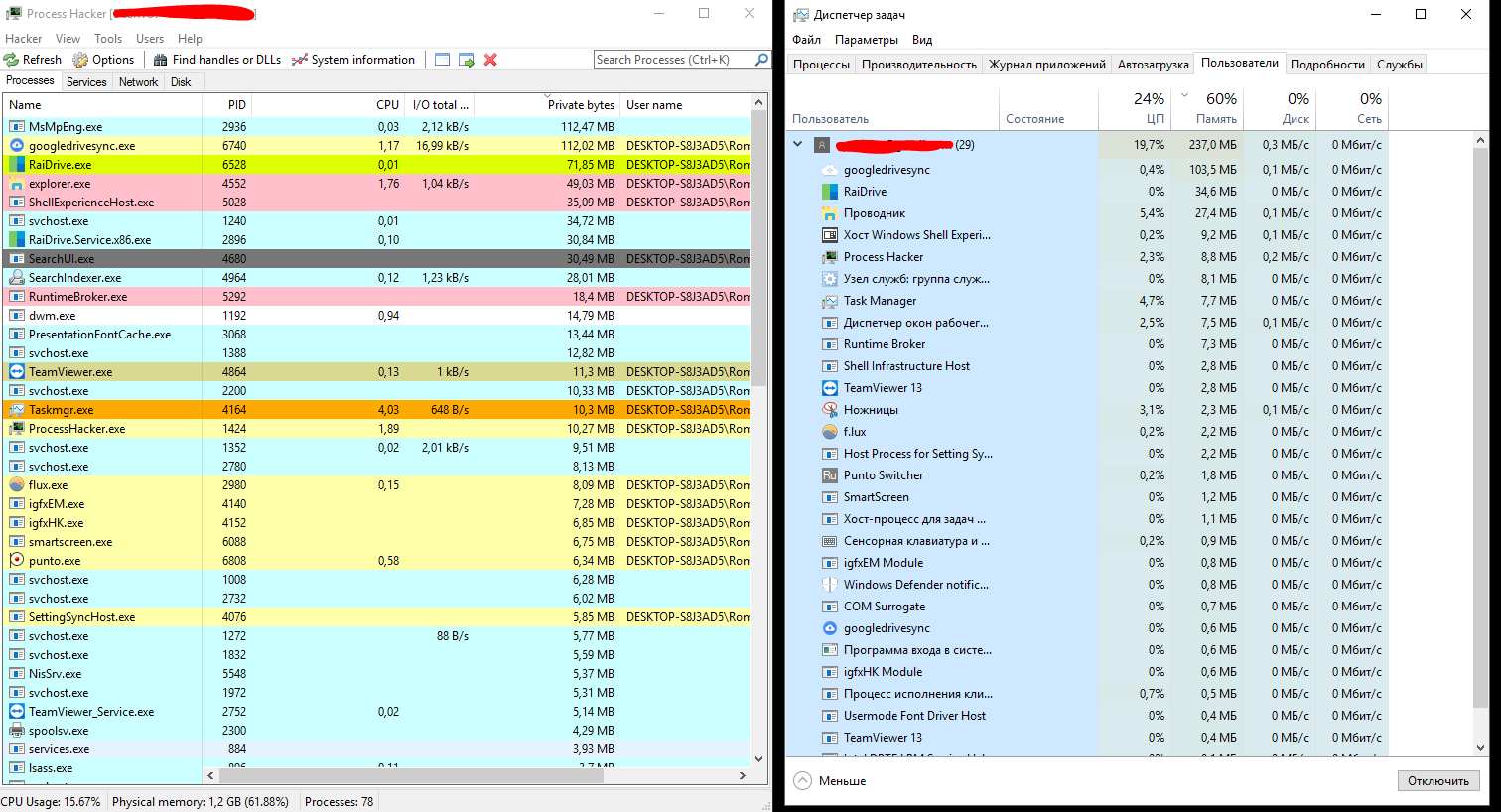Select Process Hacker icon in Task Manager list
This screenshot has width=1501, height=812.
[830, 257]
